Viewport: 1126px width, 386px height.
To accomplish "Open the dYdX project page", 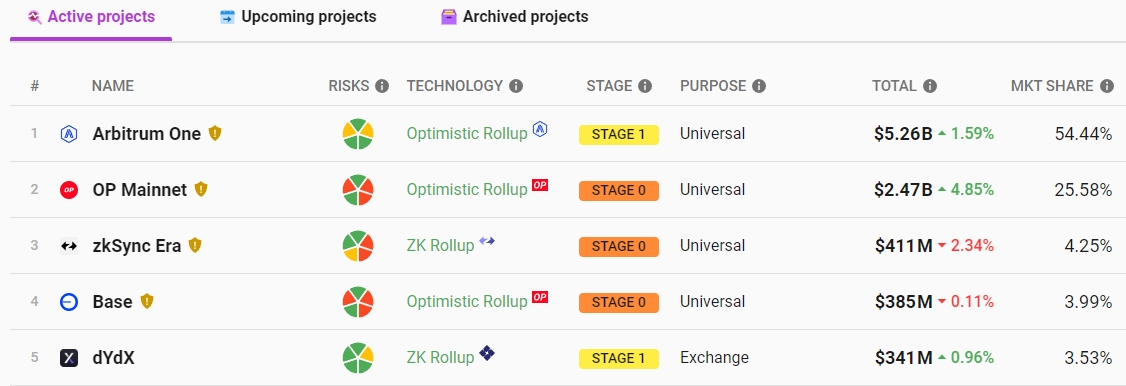I will tap(113, 357).
